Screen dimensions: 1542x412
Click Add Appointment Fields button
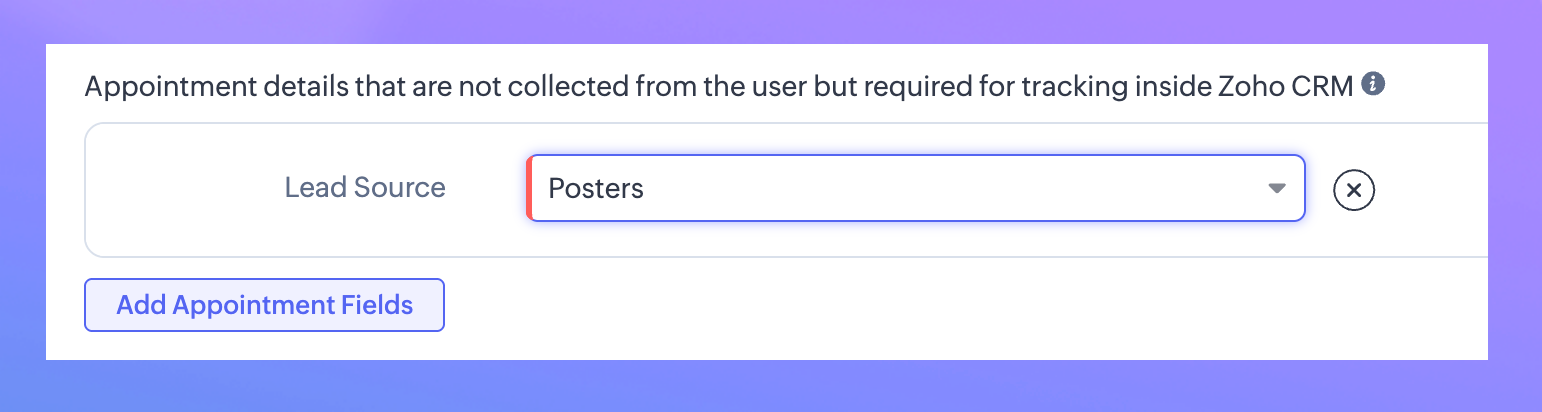[264, 305]
